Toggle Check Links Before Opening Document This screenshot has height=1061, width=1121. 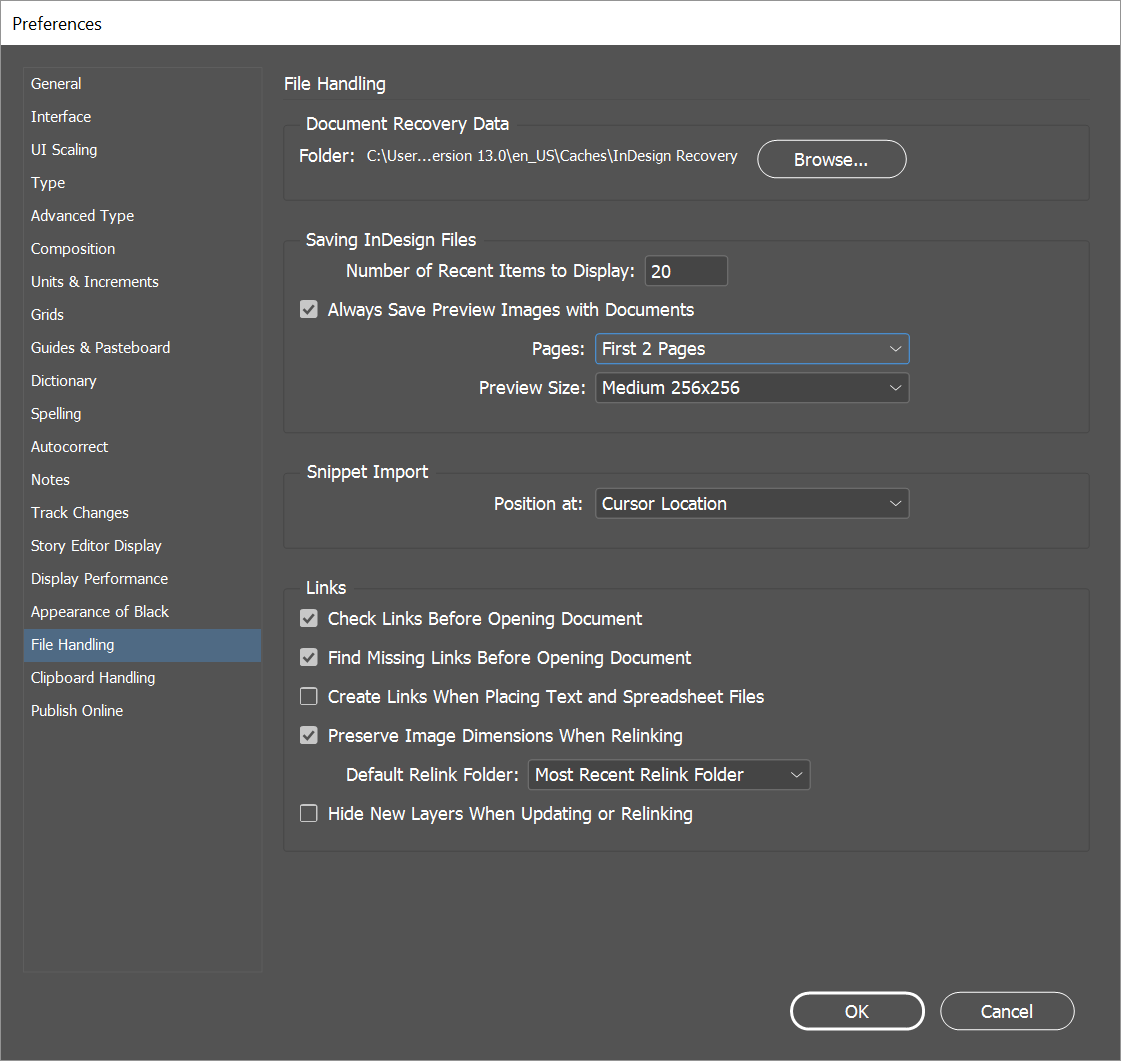[x=309, y=619]
